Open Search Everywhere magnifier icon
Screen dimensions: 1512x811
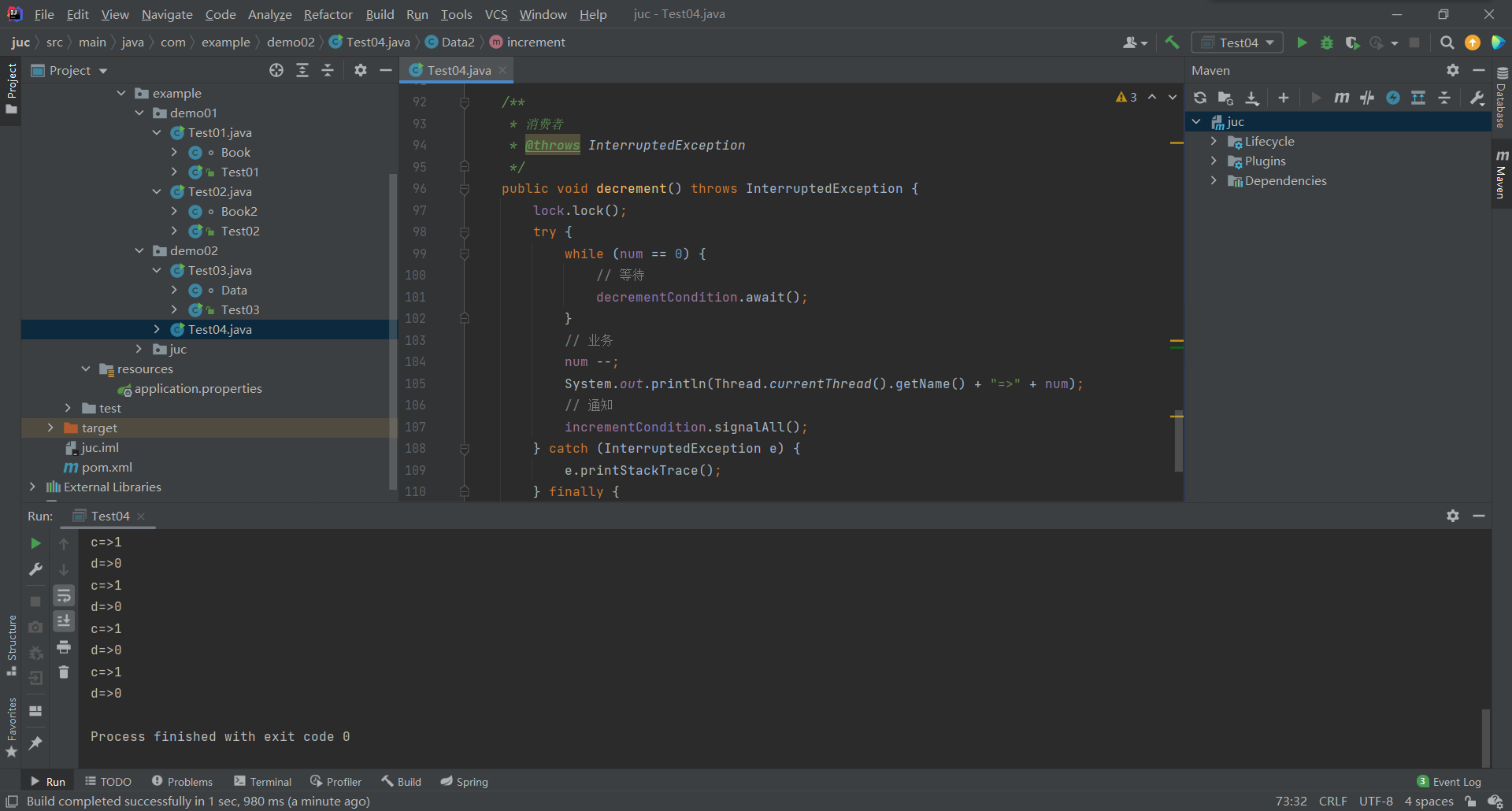click(1447, 43)
